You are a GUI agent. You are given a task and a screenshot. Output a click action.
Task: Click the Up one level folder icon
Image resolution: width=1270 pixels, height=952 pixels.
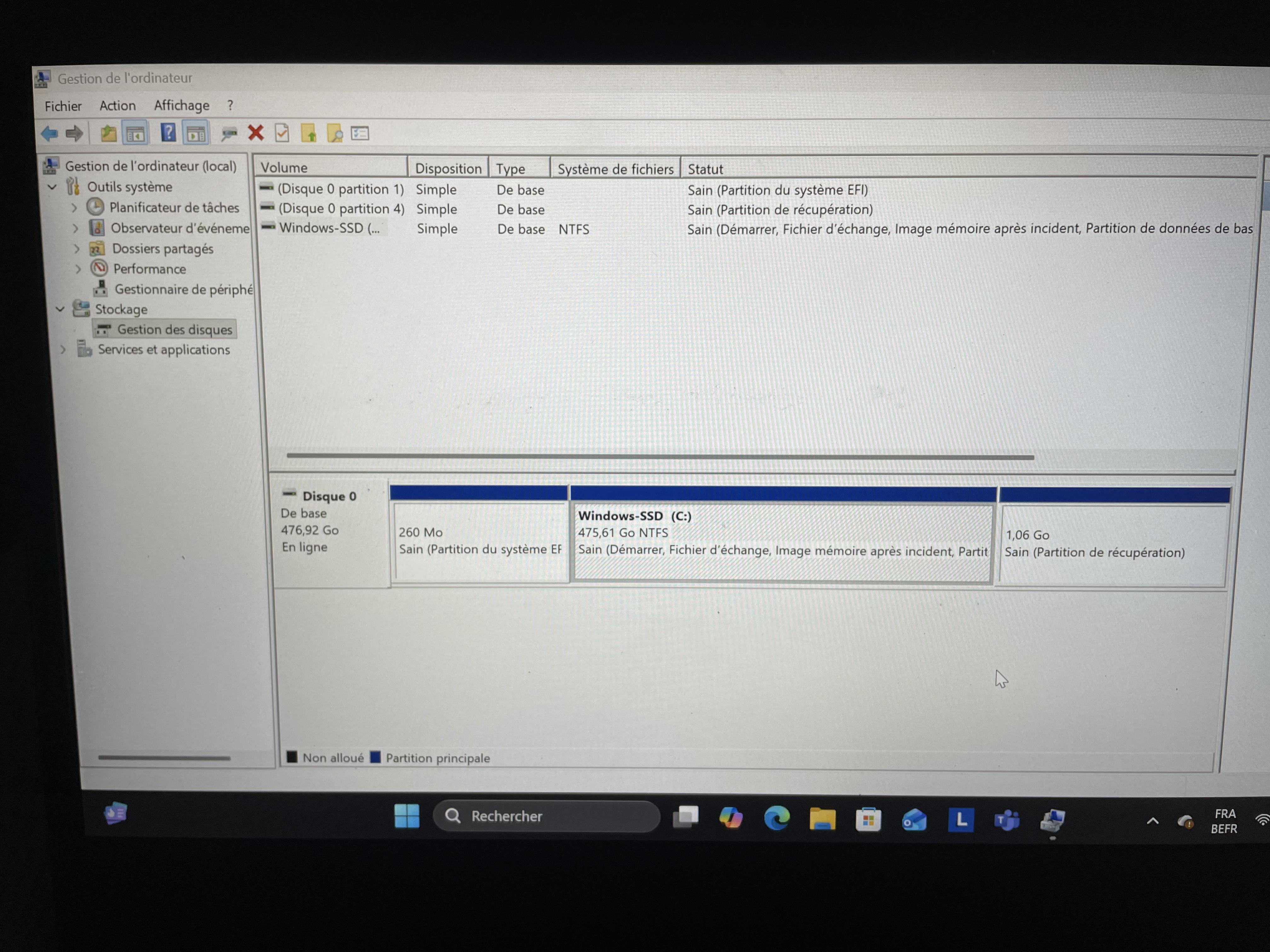[x=108, y=134]
